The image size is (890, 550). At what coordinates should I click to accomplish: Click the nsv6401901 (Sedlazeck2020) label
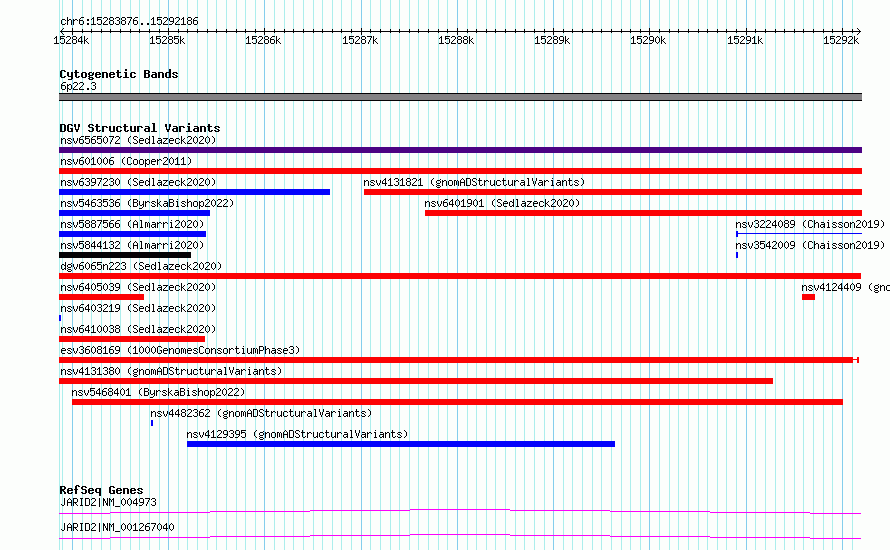(502, 203)
